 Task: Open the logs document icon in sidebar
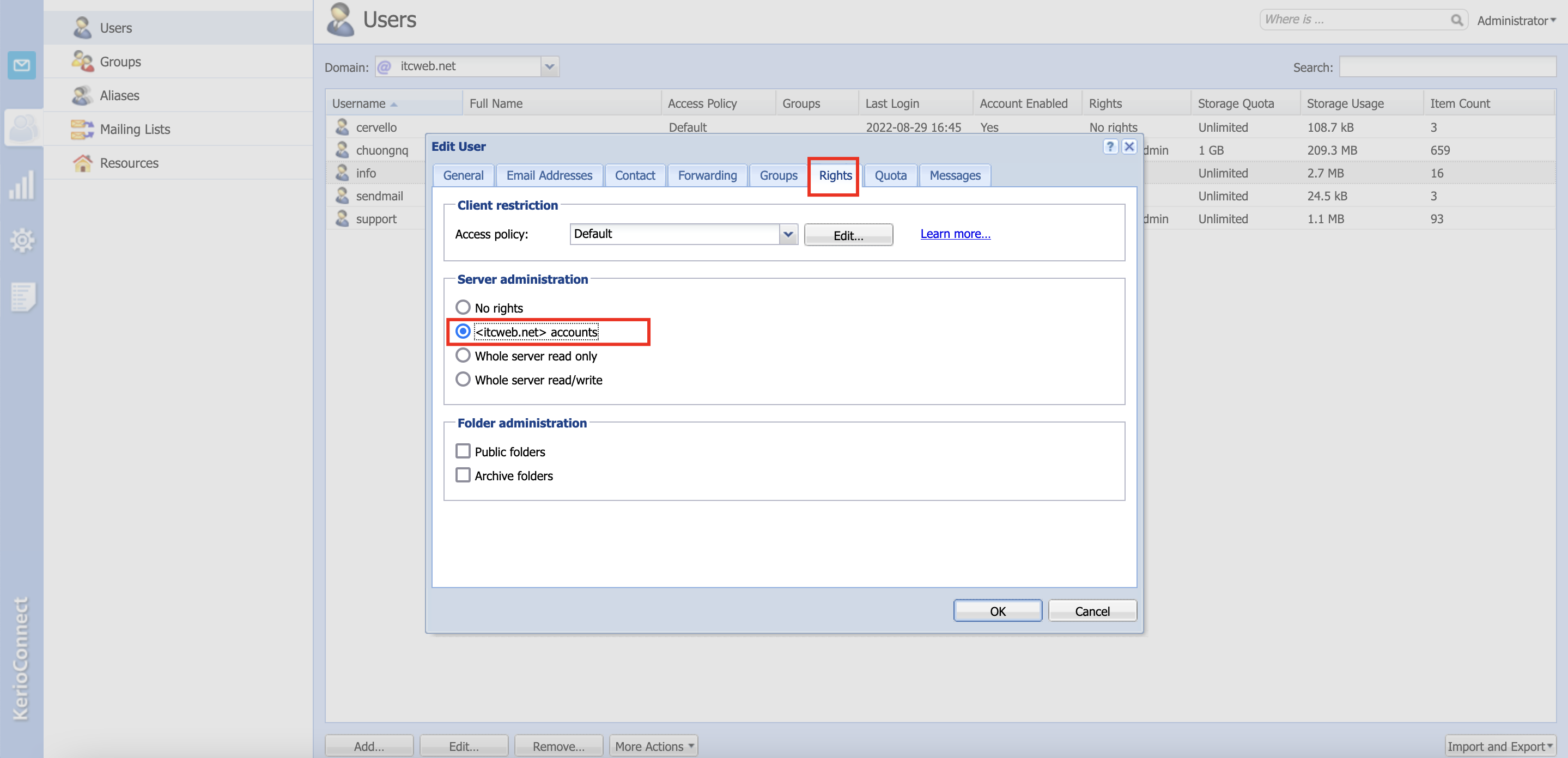click(23, 297)
